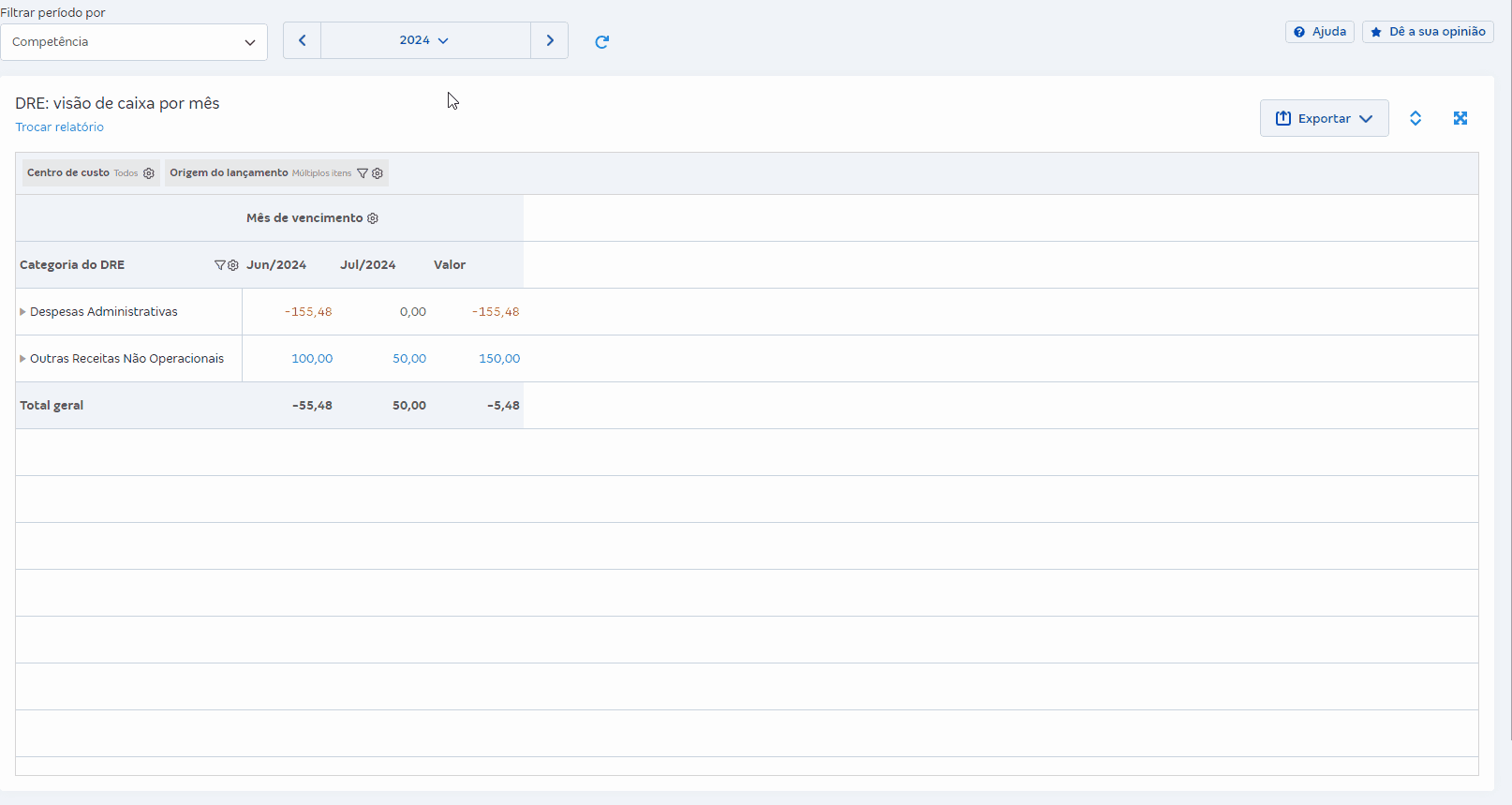Image resolution: width=1512 pixels, height=805 pixels.
Task: Click Dê a sua opinião button
Action: click(1428, 32)
